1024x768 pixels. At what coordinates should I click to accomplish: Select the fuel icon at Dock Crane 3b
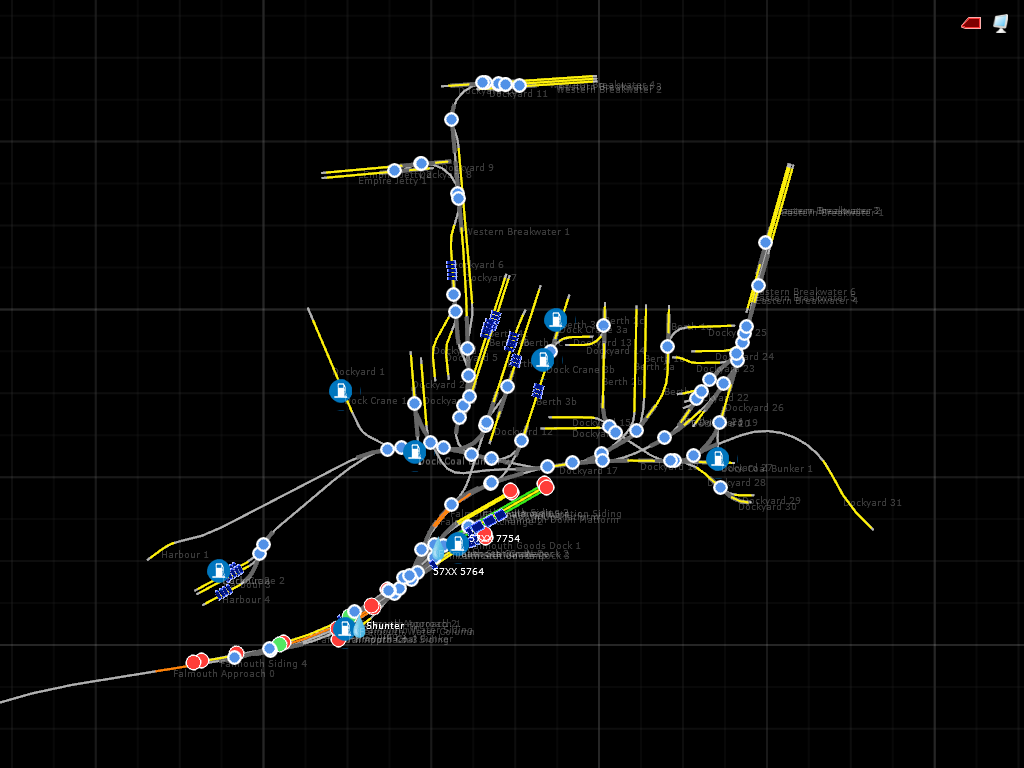click(x=542, y=360)
